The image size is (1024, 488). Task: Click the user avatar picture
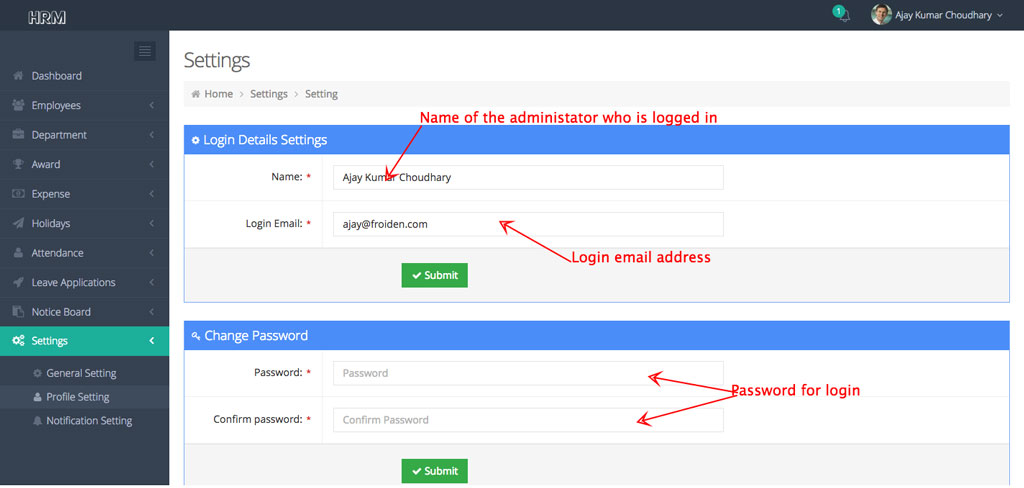click(881, 15)
